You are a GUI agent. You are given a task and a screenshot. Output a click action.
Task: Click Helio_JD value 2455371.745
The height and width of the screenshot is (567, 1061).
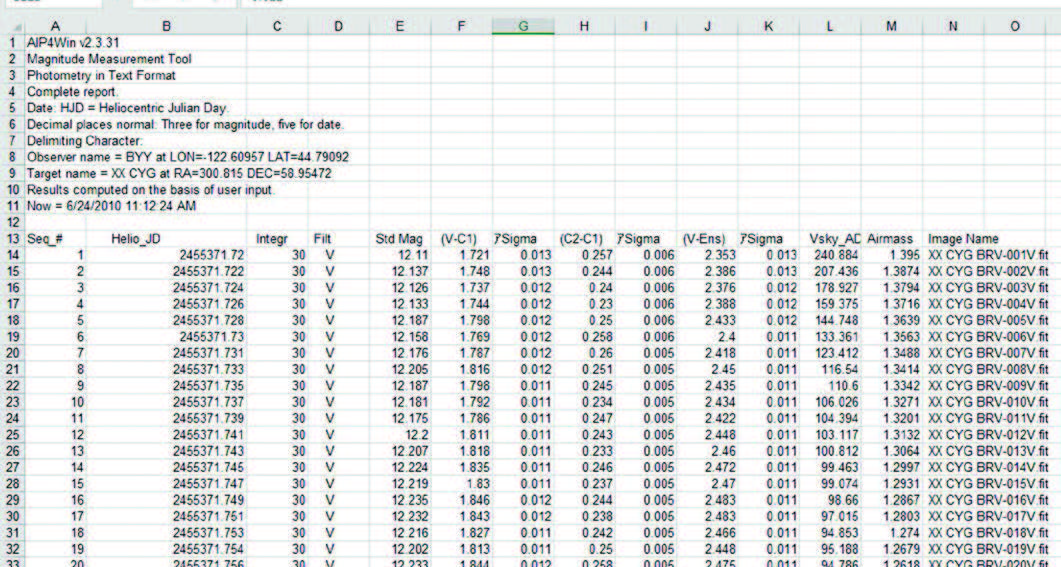tap(166, 467)
